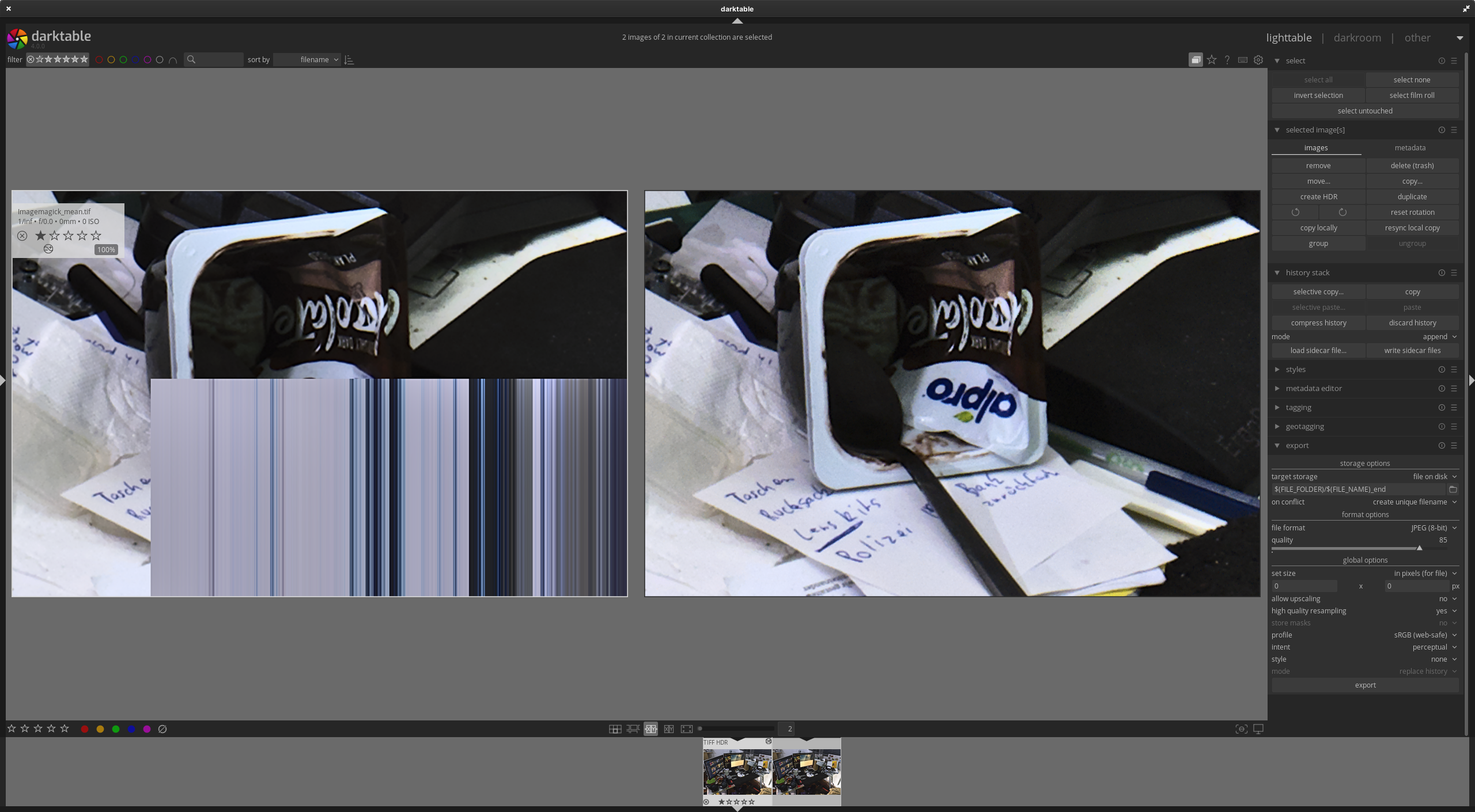Enable full preview layout mode

coord(686,728)
